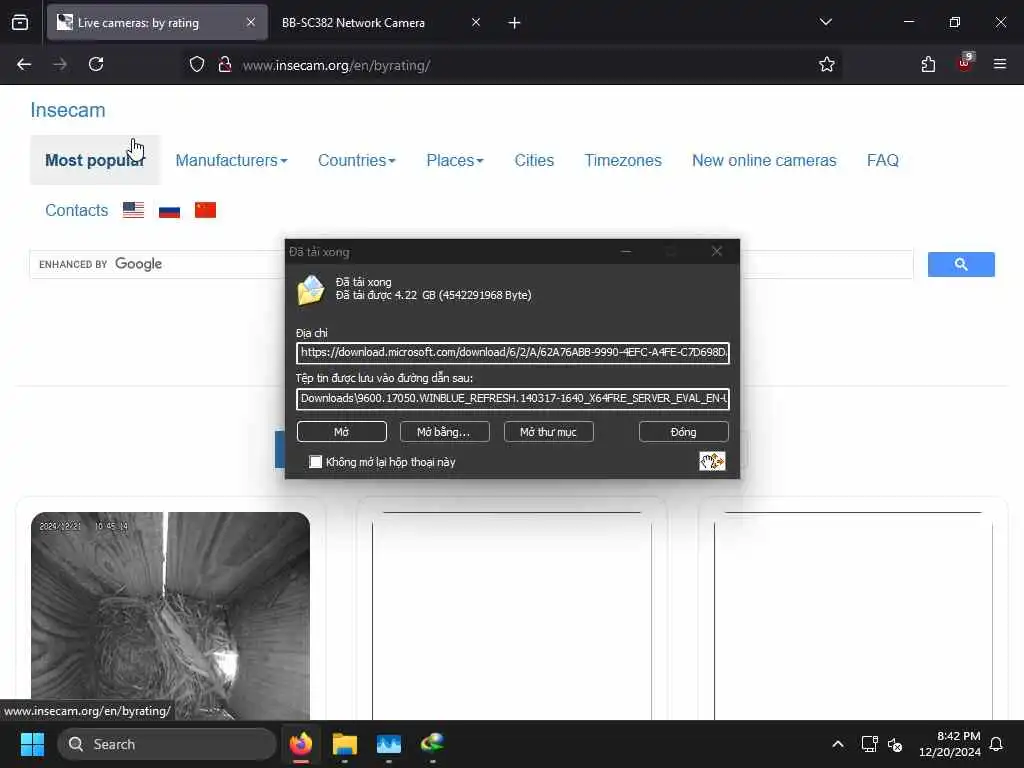The width and height of the screenshot is (1024, 768).
Task: Expand the Places dropdown
Action: coord(455,160)
